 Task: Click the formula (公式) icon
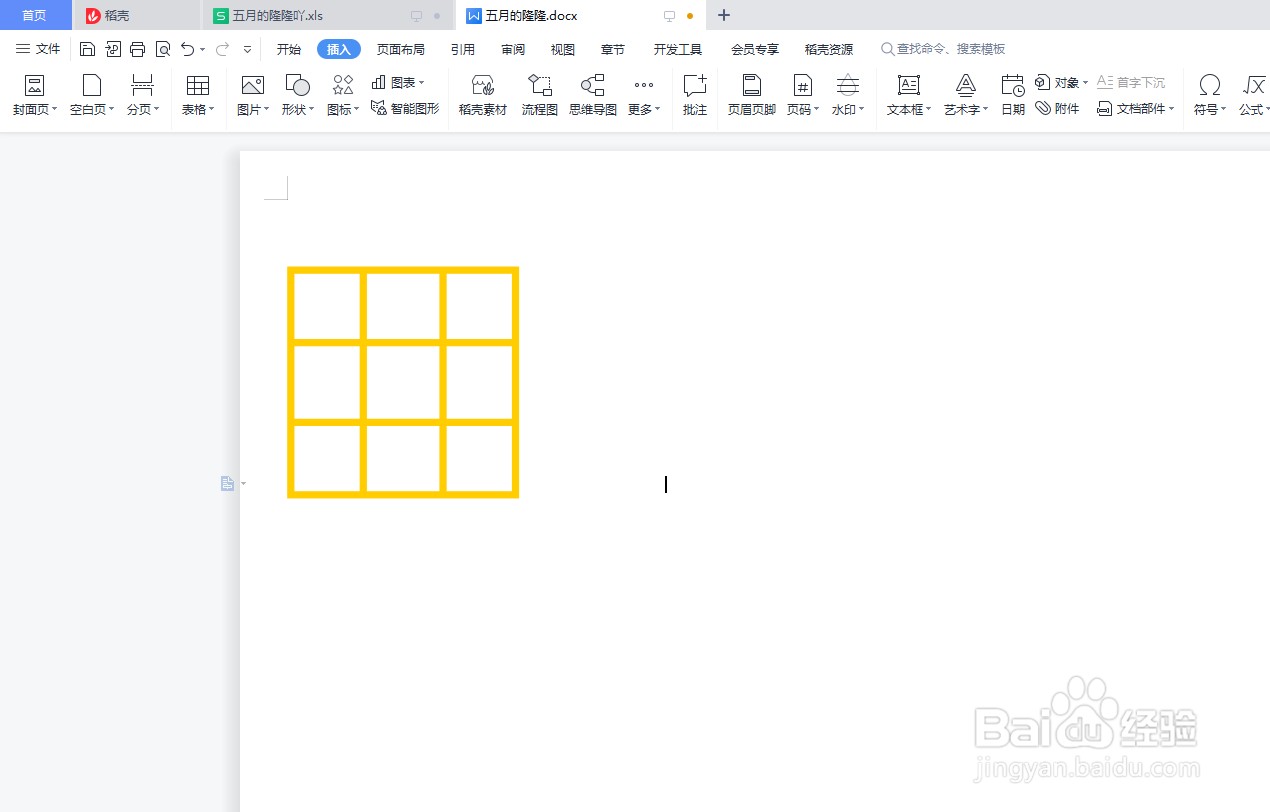(x=1254, y=85)
